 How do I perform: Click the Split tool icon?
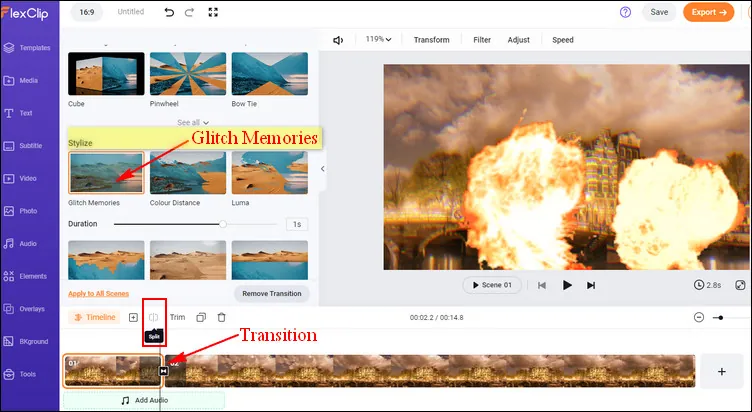pyautogui.click(x=153, y=318)
